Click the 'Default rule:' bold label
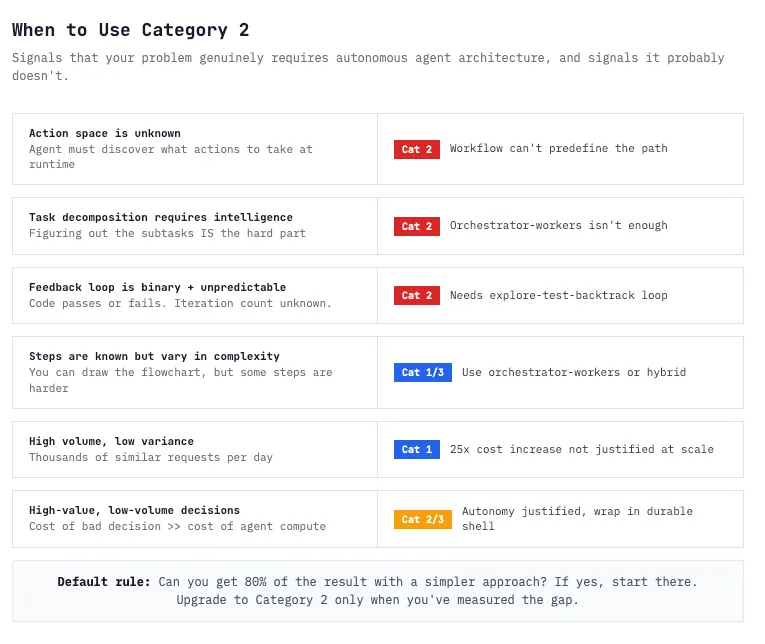The height and width of the screenshot is (644, 765). click(103, 582)
